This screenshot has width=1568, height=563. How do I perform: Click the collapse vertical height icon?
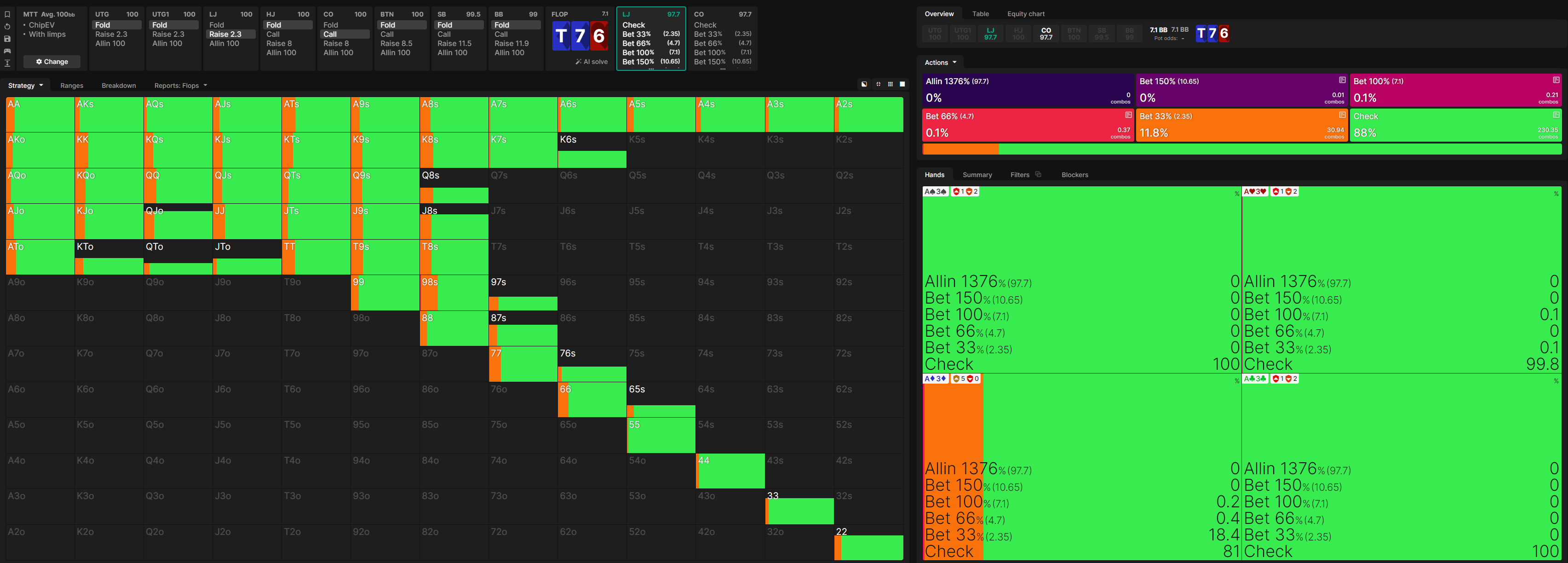tap(7, 63)
